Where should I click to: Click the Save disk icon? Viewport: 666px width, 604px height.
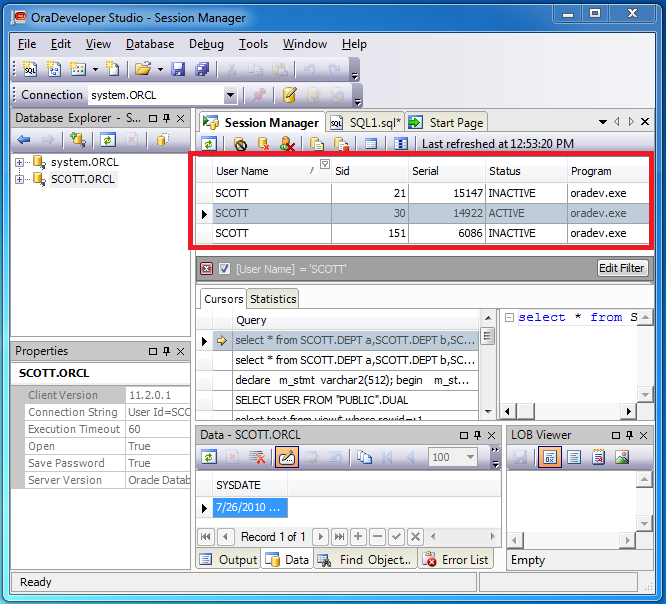coord(178,69)
